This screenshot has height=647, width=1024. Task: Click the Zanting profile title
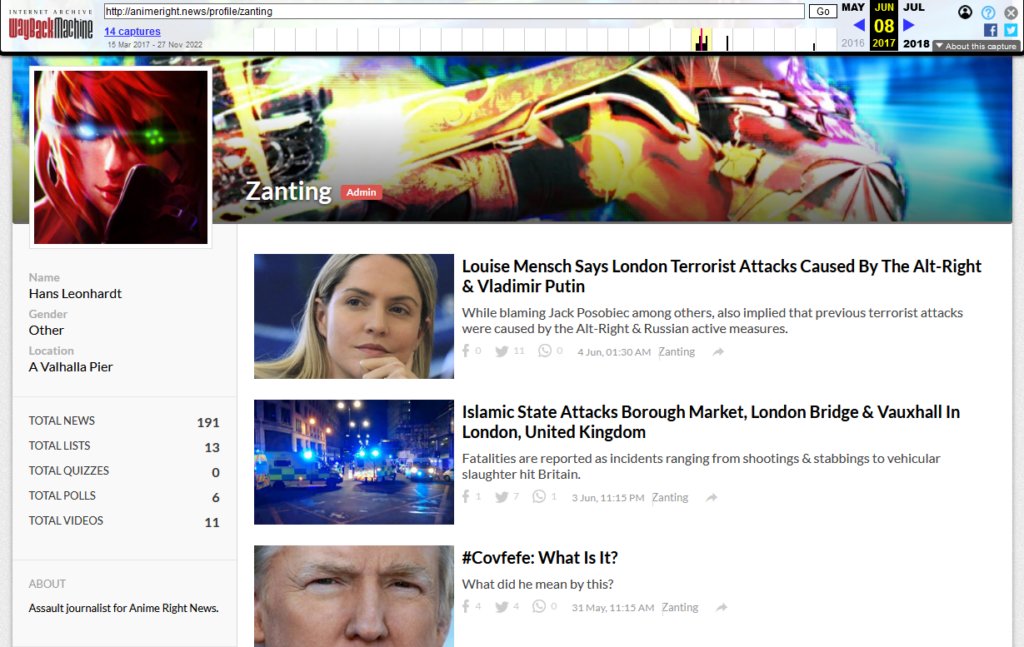(288, 191)
